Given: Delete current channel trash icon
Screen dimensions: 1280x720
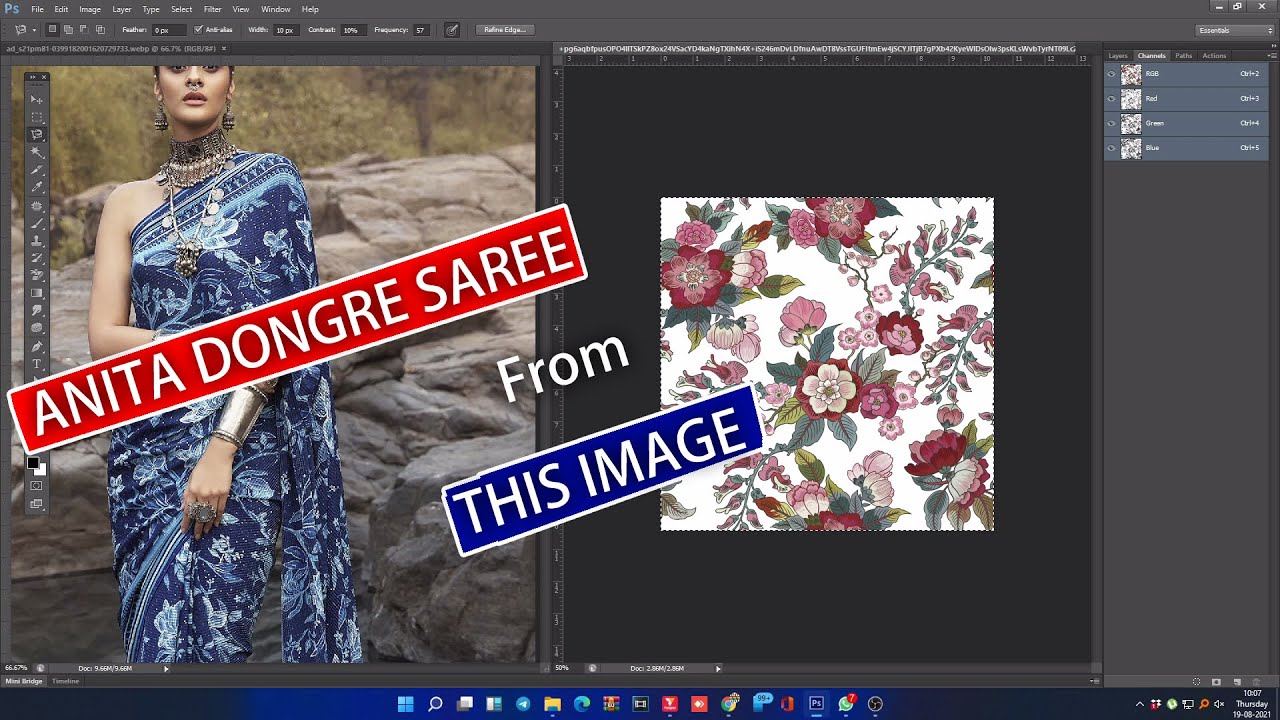Looking at the screenshot, I should [1256, 682].
